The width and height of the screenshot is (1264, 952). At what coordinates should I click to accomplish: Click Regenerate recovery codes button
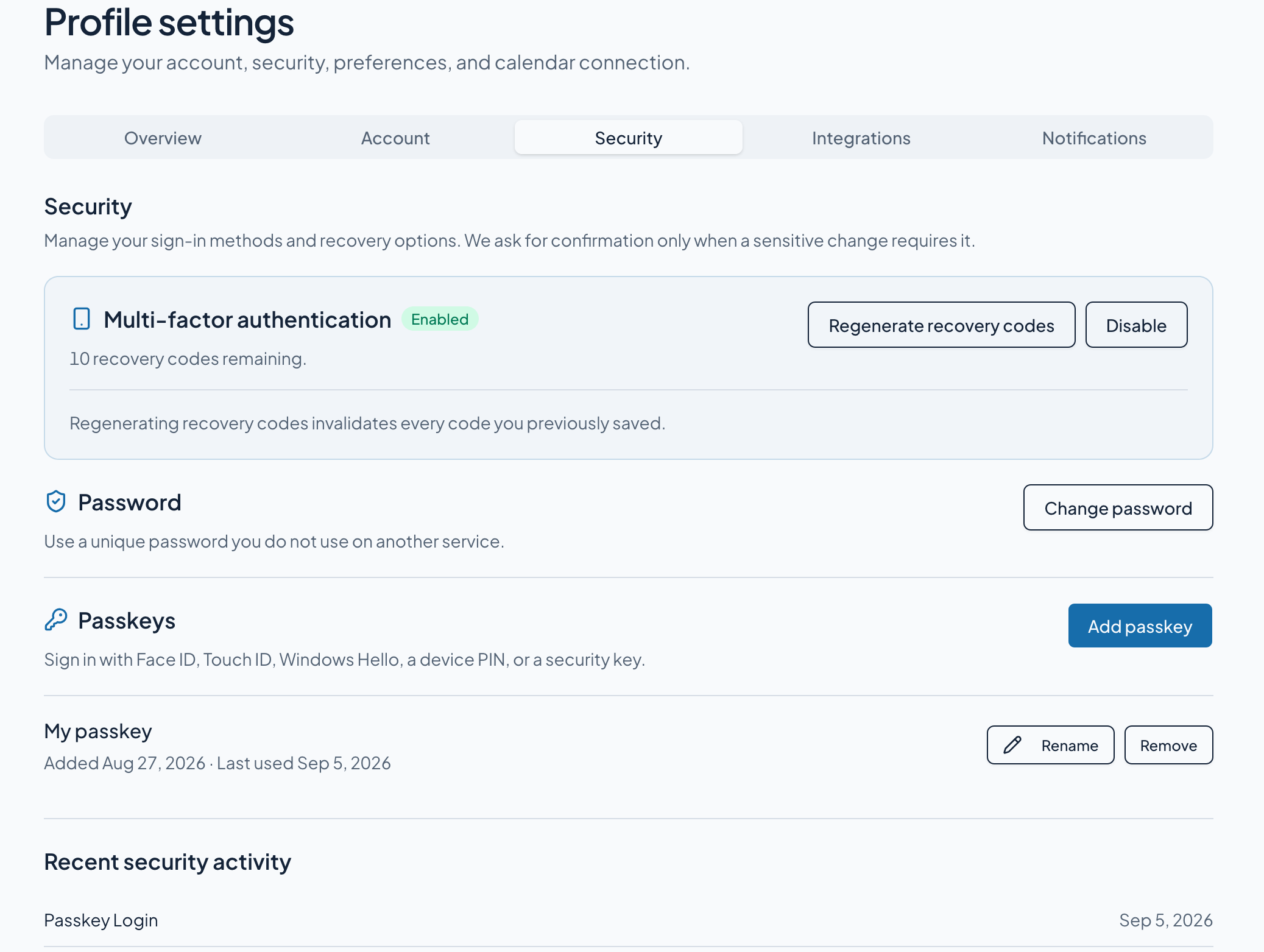point(941,325)
